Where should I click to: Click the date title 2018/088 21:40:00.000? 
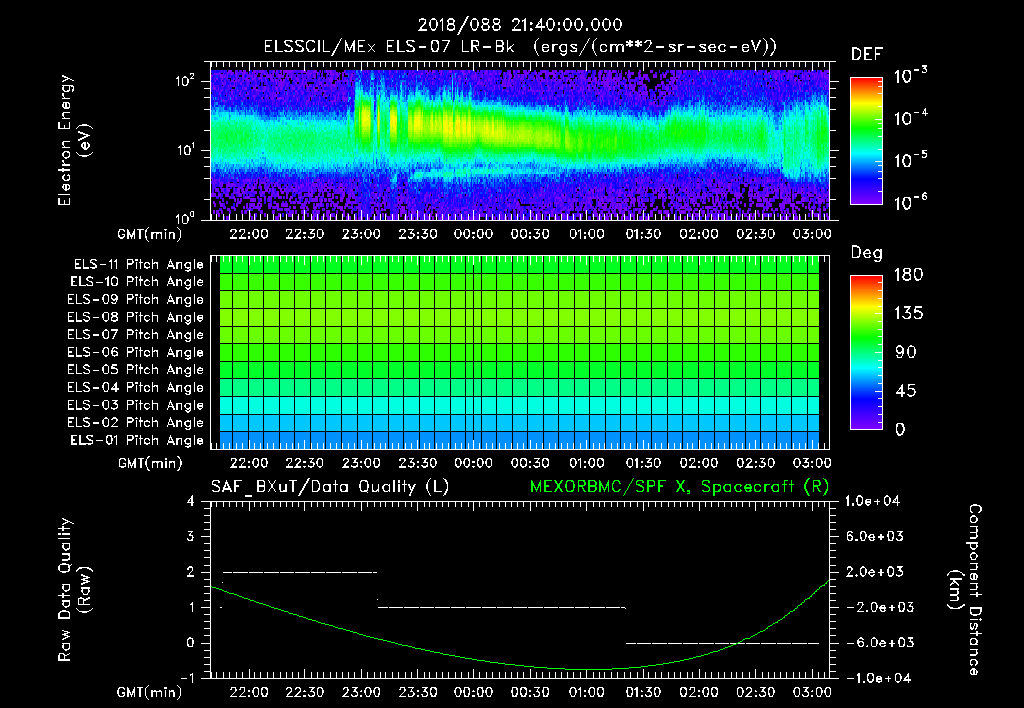[520, 25]
